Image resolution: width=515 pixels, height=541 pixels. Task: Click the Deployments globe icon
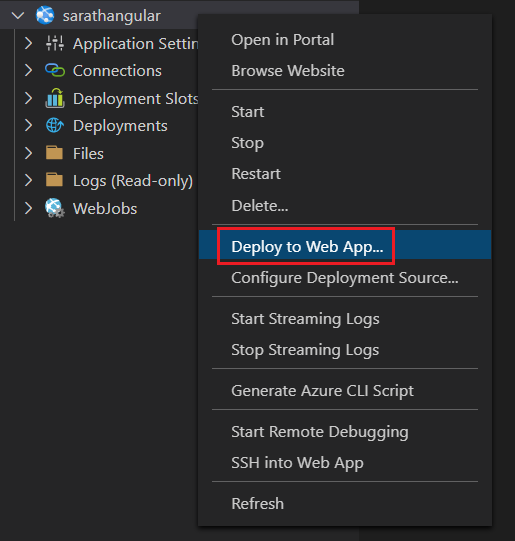[x=55, y=126]
